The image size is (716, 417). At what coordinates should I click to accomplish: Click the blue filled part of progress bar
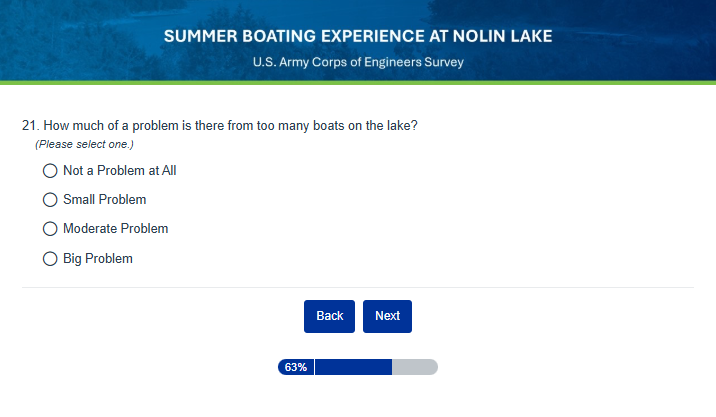pyautogui.click(x=352, y=367)
